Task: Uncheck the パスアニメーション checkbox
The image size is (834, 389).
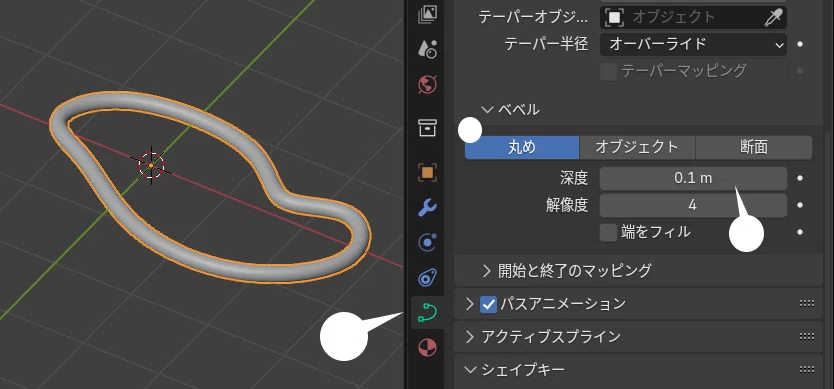Action: point(488,304)
